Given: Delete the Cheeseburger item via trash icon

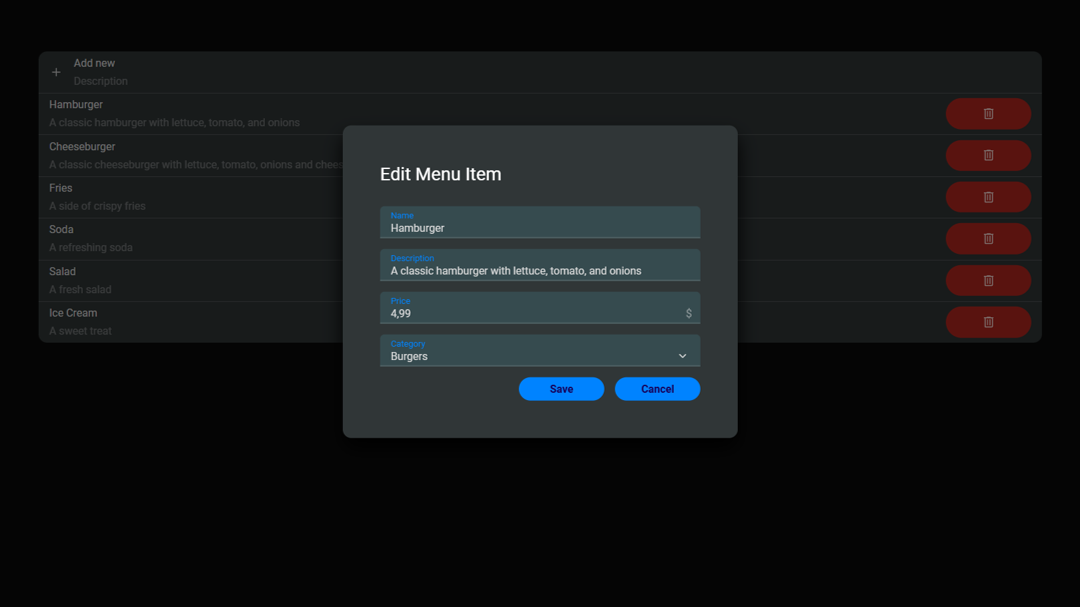Looking at the screenshot, I should coord(987,155).
